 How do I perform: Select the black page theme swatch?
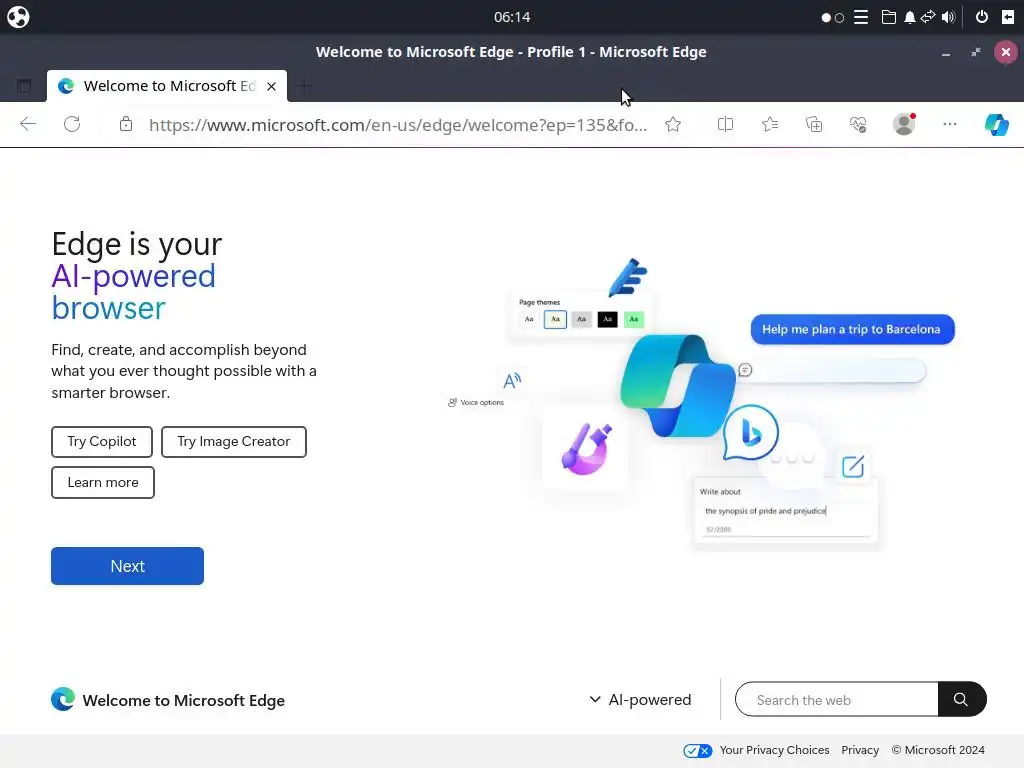[x=607, y=319]
